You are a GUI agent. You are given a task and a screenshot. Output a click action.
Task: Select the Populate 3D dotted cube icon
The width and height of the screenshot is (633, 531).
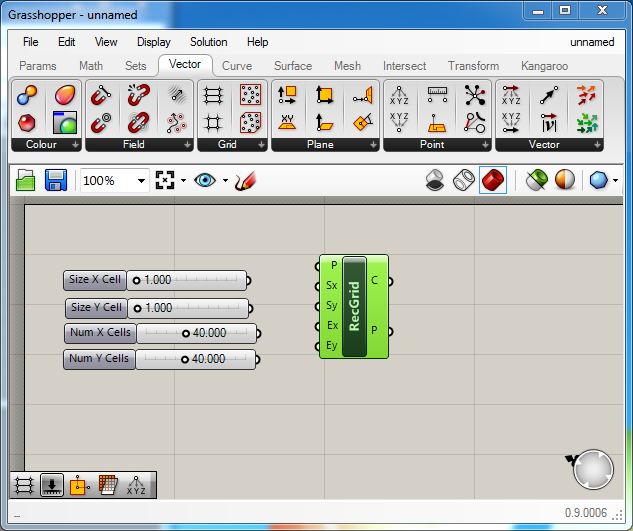click(x=250, y=123)
